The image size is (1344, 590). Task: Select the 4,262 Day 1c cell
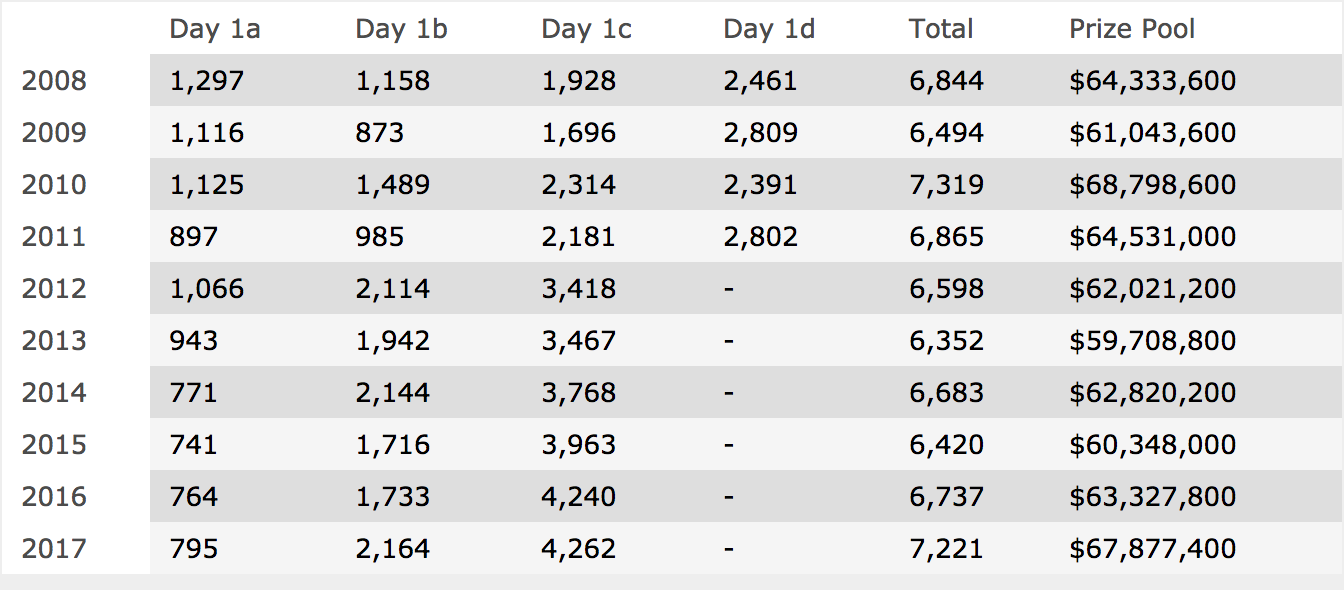coord(579,549)
